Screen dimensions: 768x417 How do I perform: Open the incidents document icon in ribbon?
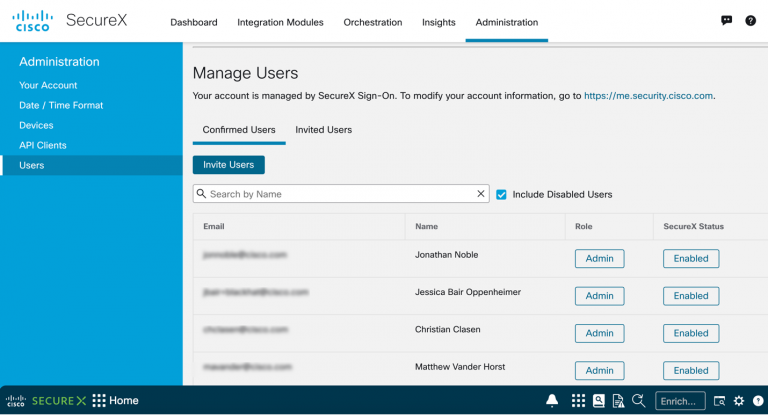(x=617, y=401)
